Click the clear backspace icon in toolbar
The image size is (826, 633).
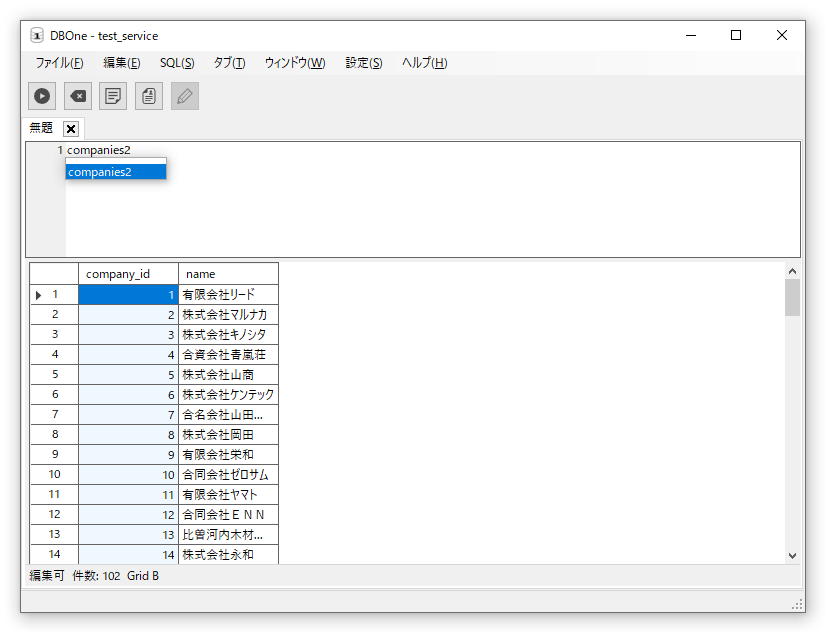click(78, 96)
